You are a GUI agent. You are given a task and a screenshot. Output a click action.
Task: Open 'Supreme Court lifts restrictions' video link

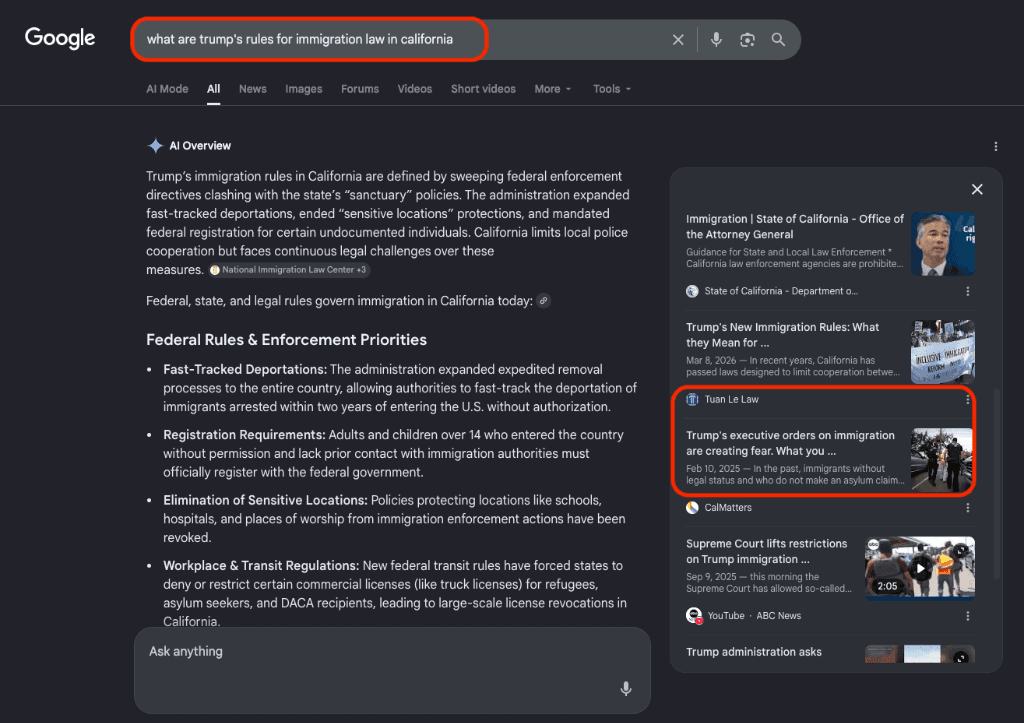pos(767,551)
